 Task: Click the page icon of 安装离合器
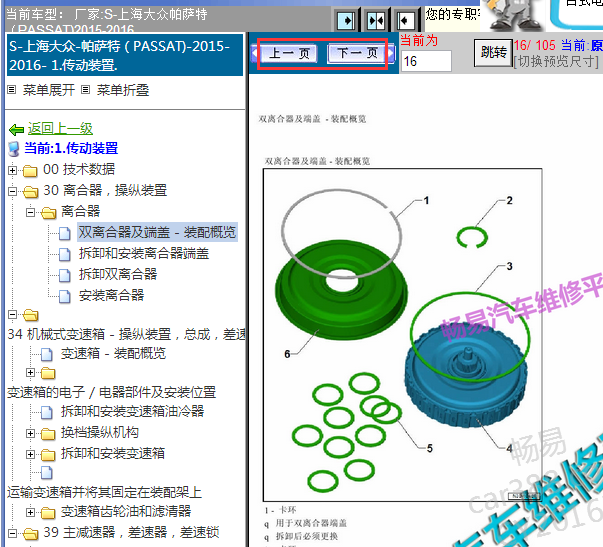64,296
